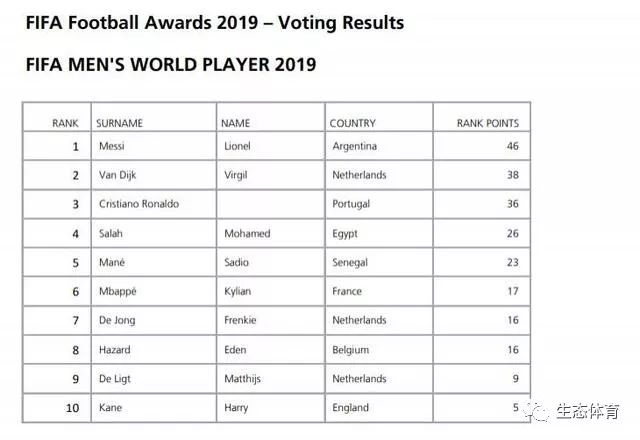Click the Belgium country cell
This screenshot has width=640, height=440.
point(379,350)
